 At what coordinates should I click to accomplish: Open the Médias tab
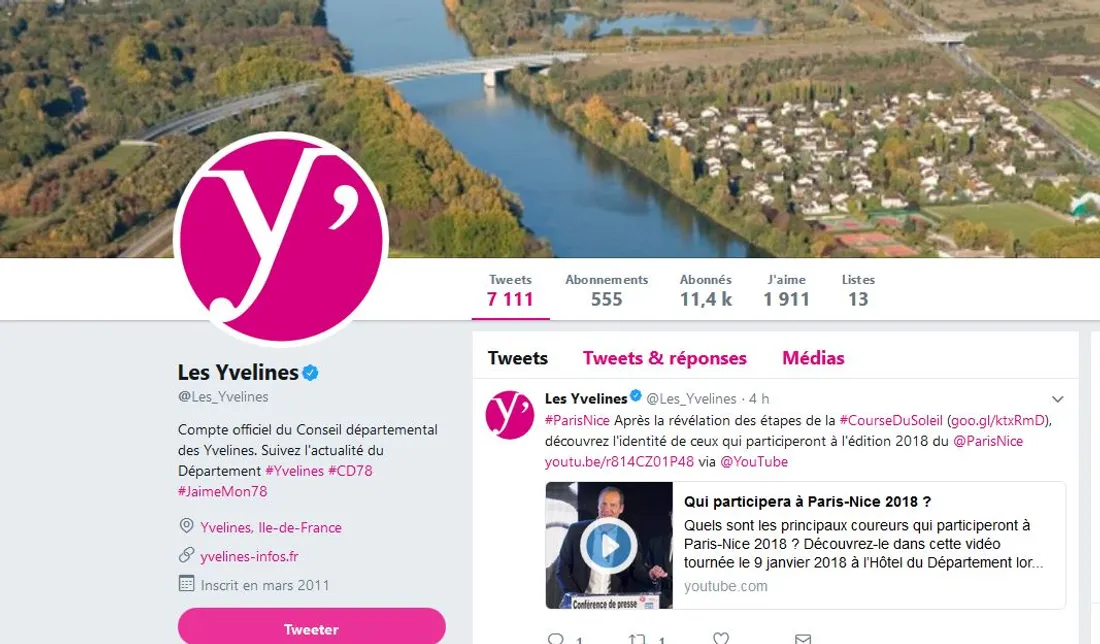coord(813,358)
